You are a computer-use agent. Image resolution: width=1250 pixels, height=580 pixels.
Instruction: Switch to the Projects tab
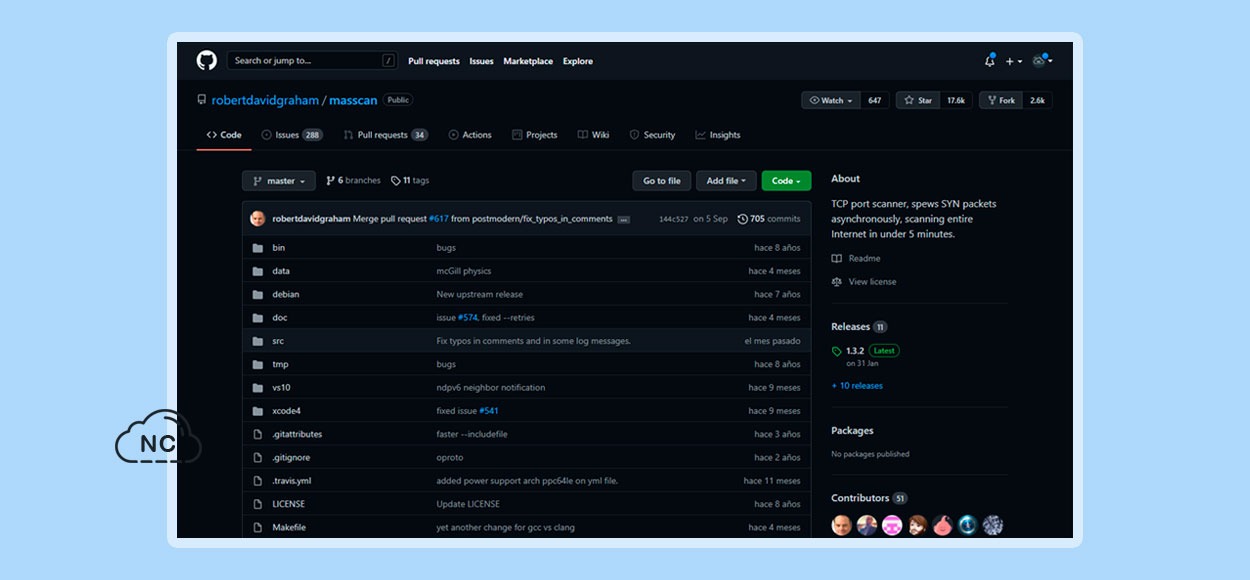[x=534, y=135]
